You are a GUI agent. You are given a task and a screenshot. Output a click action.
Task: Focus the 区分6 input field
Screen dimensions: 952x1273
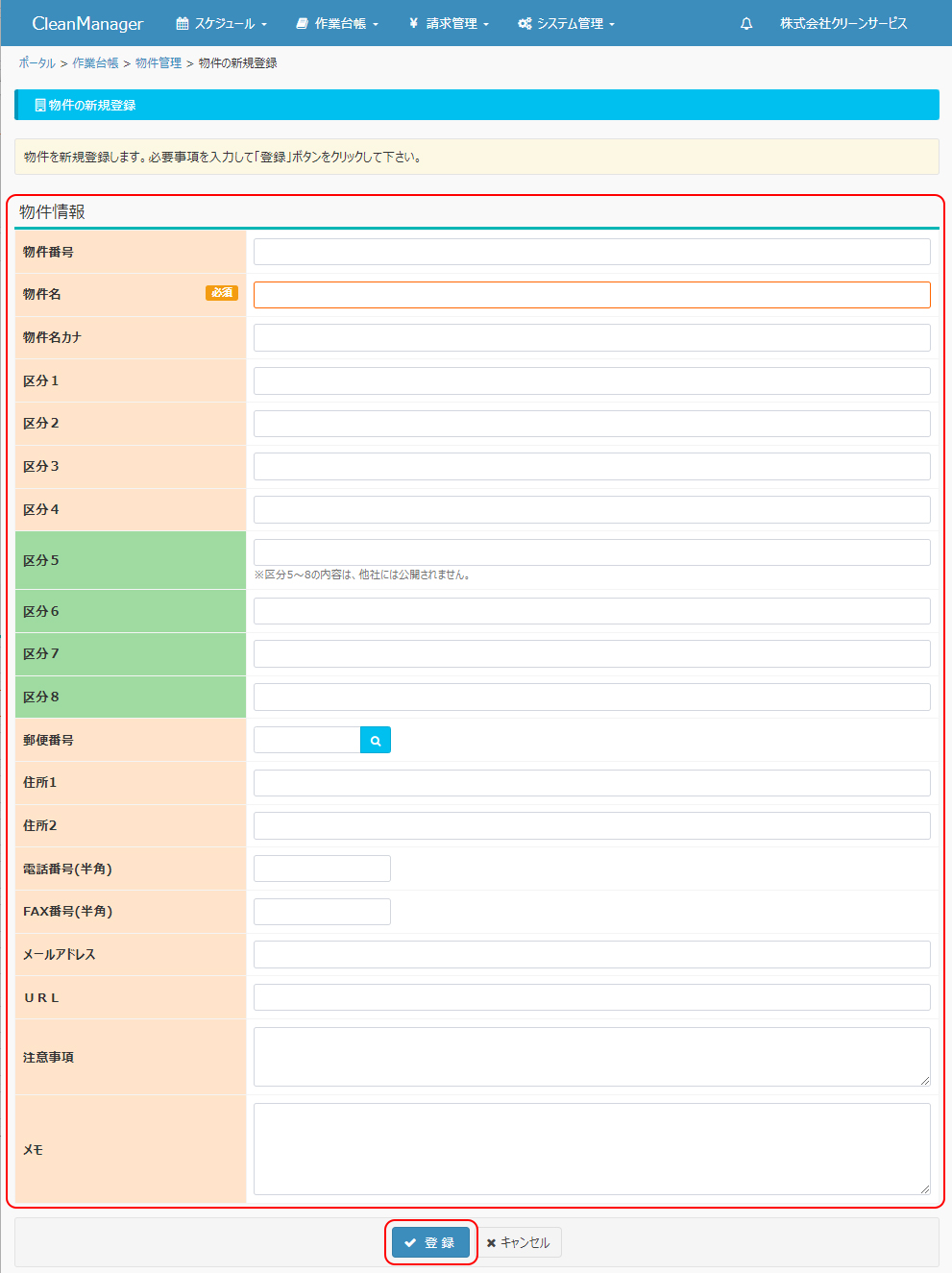(x=592, y=611)
